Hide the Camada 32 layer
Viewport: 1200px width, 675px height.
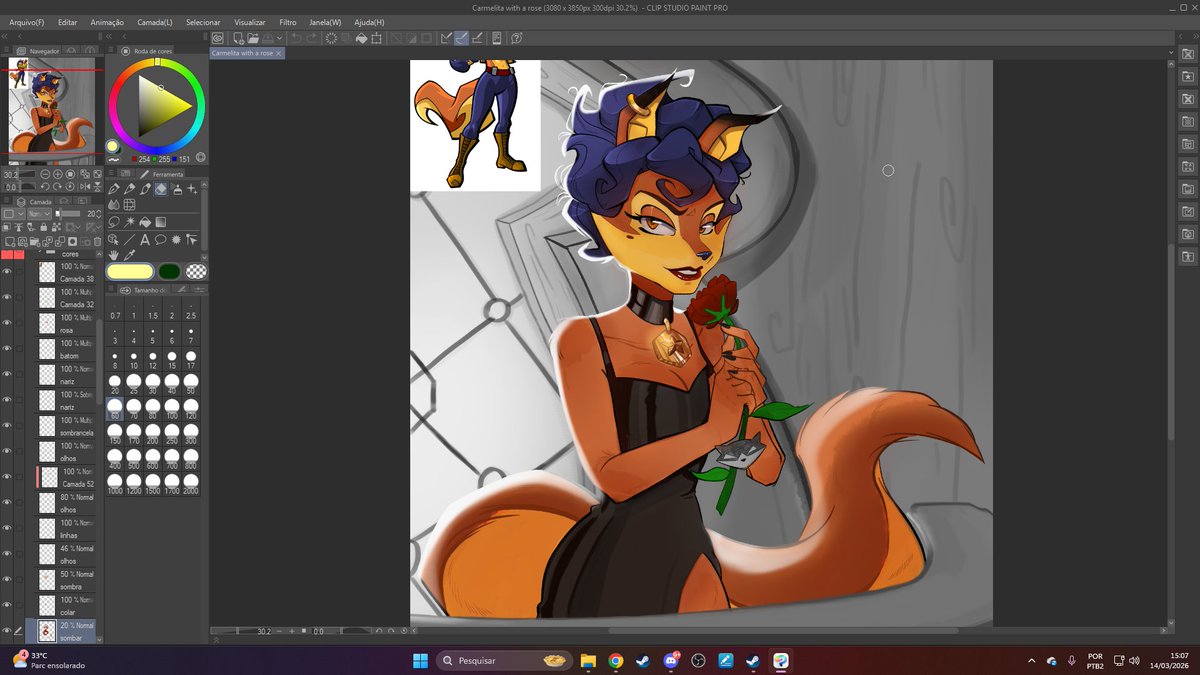pos(7,297)
